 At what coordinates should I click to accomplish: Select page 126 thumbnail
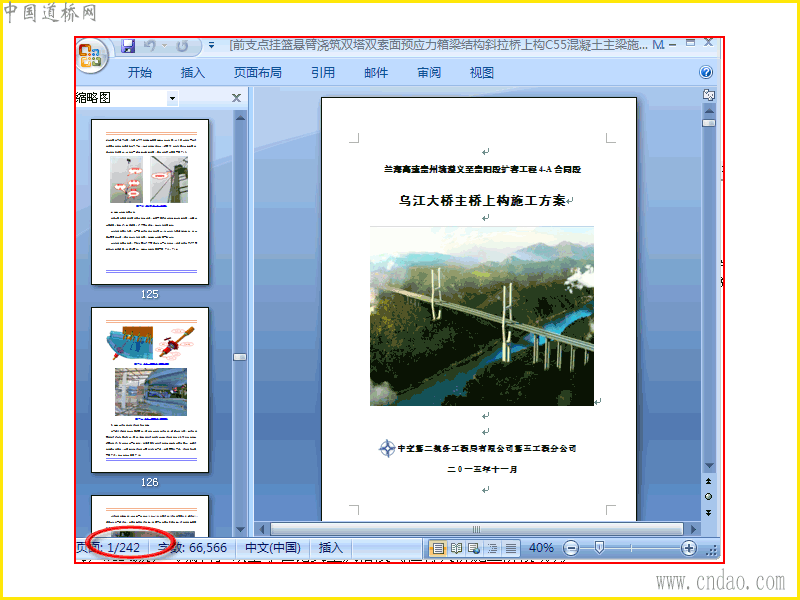click(x=150, y=390)
